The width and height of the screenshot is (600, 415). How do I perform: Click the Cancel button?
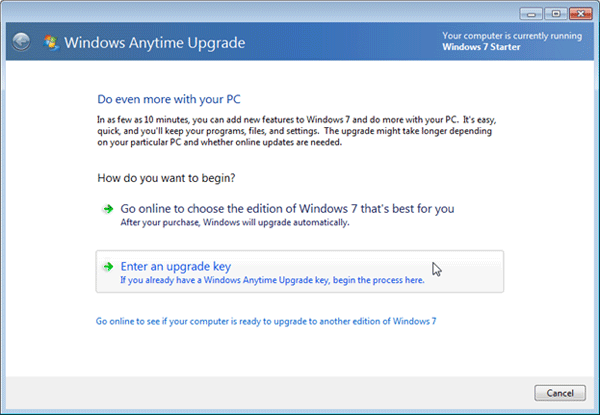[560, 393]
